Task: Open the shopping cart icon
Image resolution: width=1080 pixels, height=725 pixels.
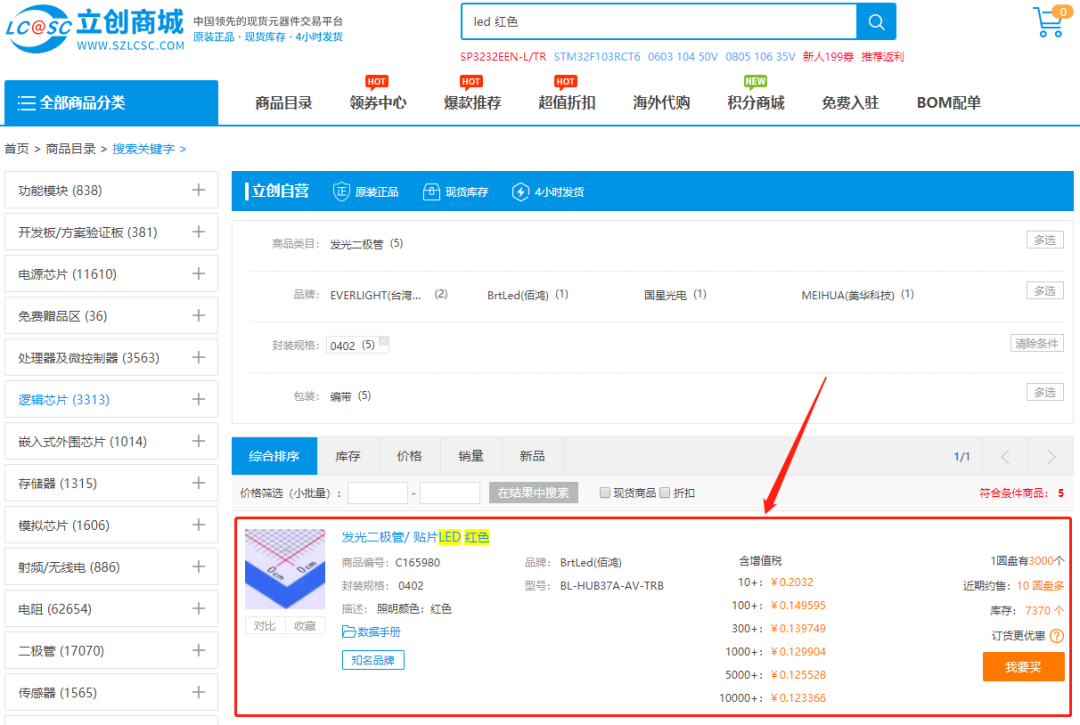Action: point(1051,21)
